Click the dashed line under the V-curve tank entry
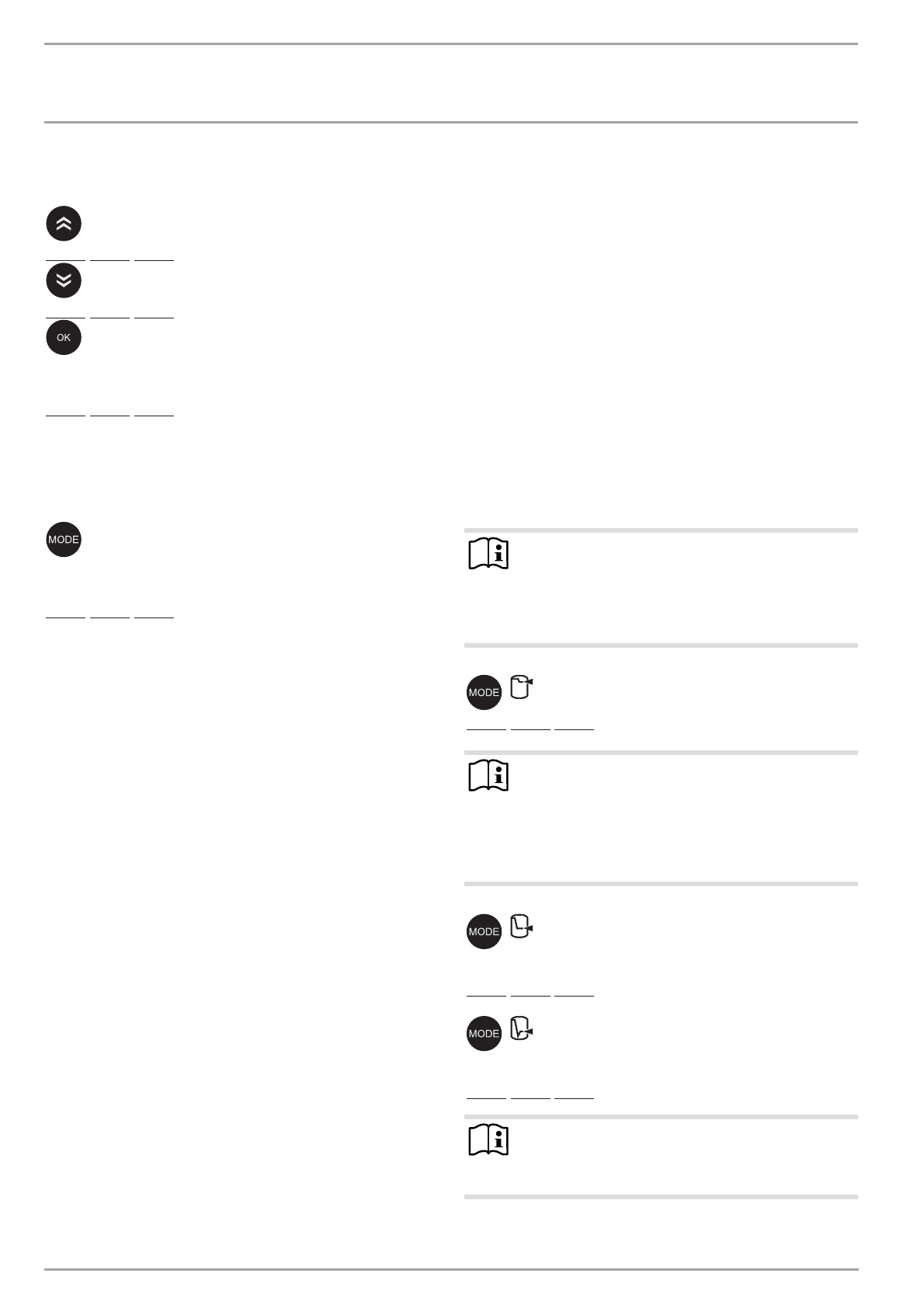 tap(530, 1098)
